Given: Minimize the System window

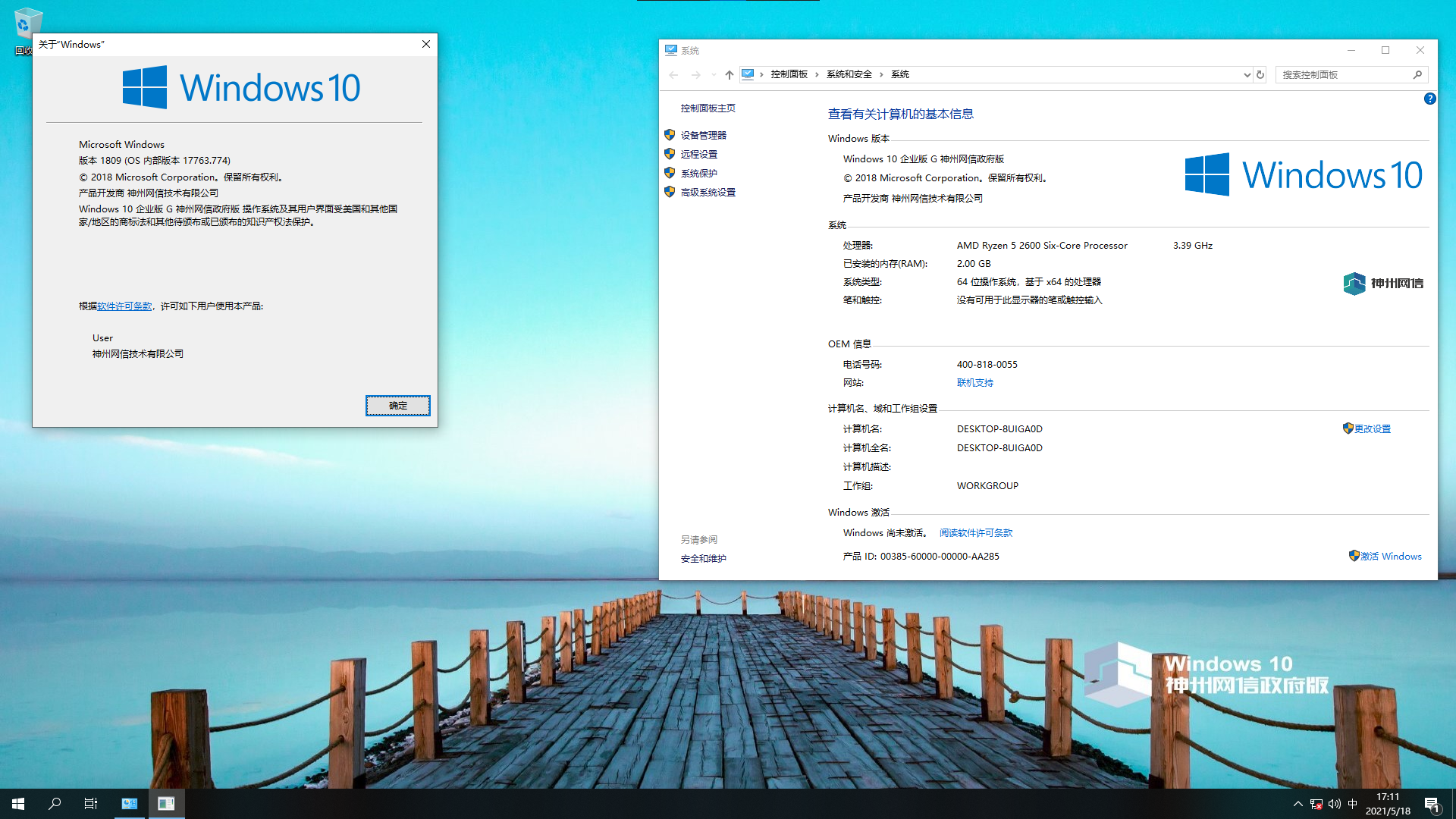Looking at the screenshot, I should coord(1351,50).
